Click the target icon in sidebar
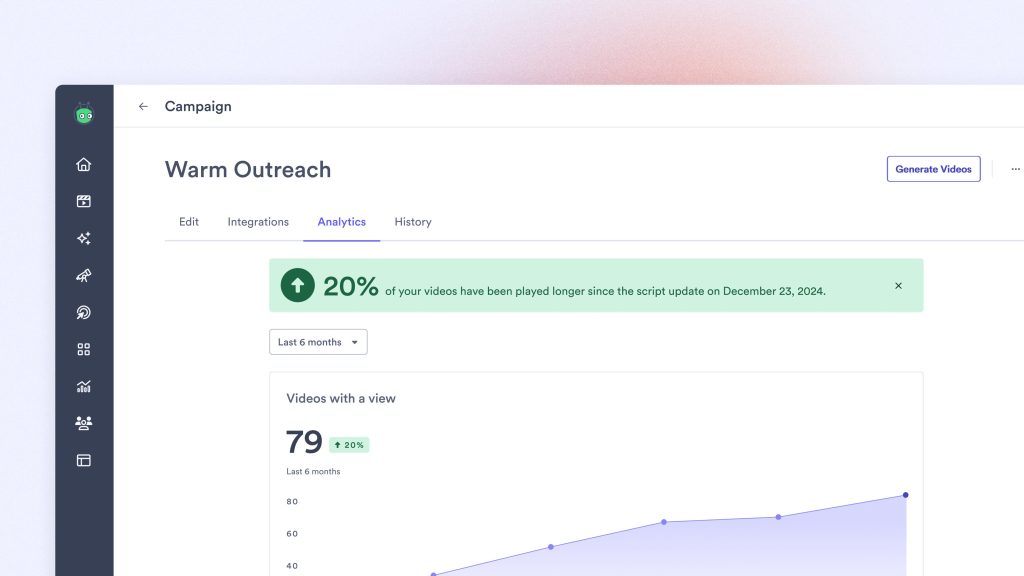 click(x=84, y=313)
